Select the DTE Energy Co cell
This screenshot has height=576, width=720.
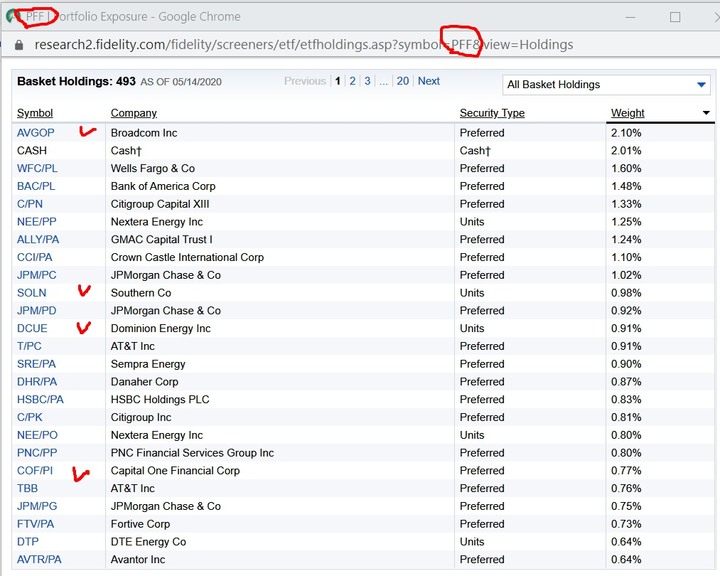[148, 542]
